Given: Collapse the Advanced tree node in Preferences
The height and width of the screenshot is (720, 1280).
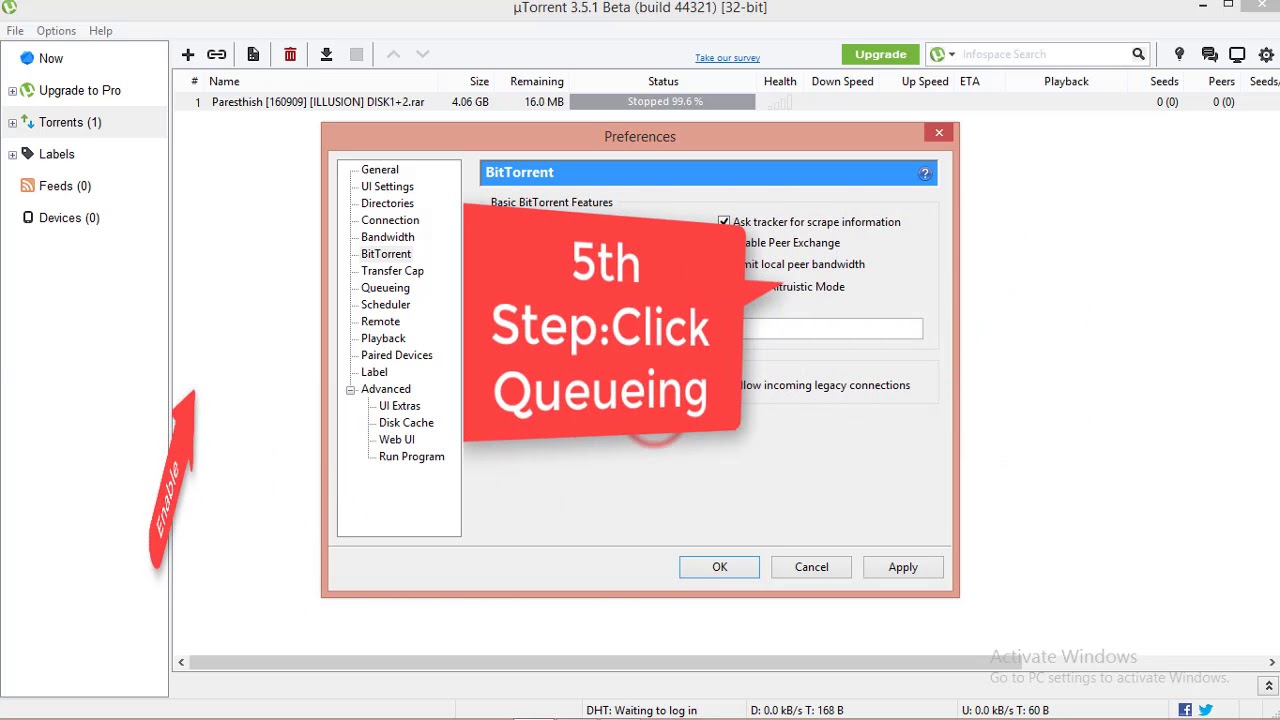Looking at the screenshot, I should pos(351,390).
